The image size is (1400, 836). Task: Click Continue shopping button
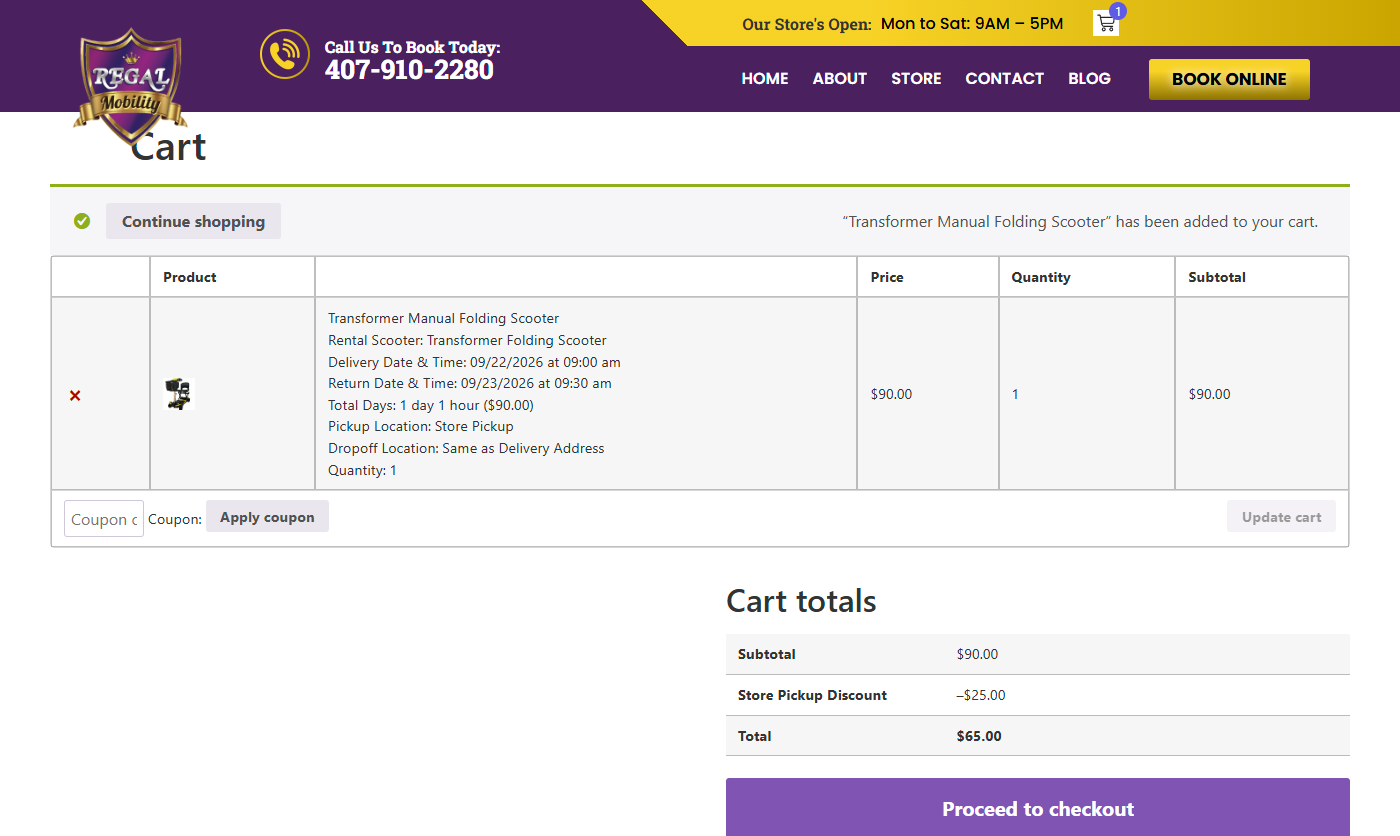click(x=193, y=221)
